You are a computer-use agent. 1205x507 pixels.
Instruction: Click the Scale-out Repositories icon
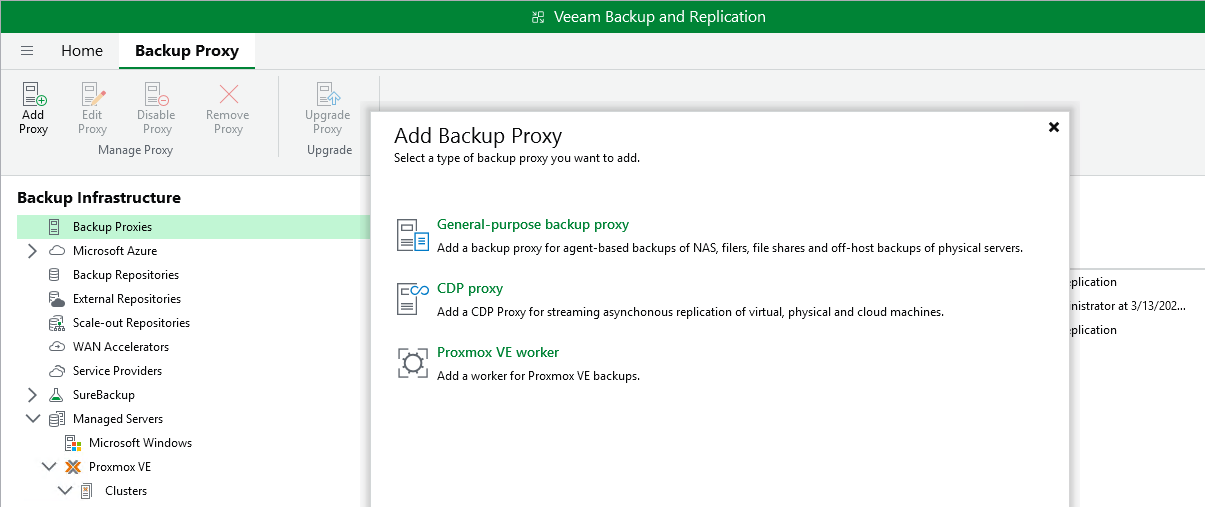(x=56, y=323)
